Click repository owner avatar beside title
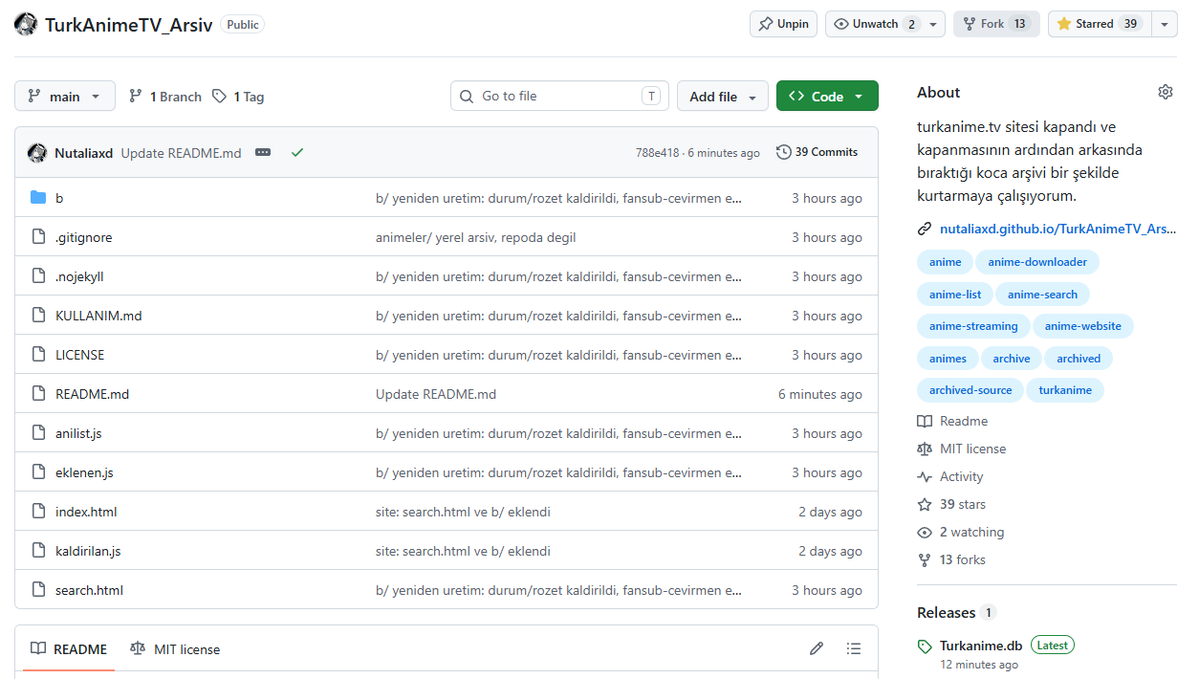This screenshot has width=1199, height=679. click(x=25, y=24)
